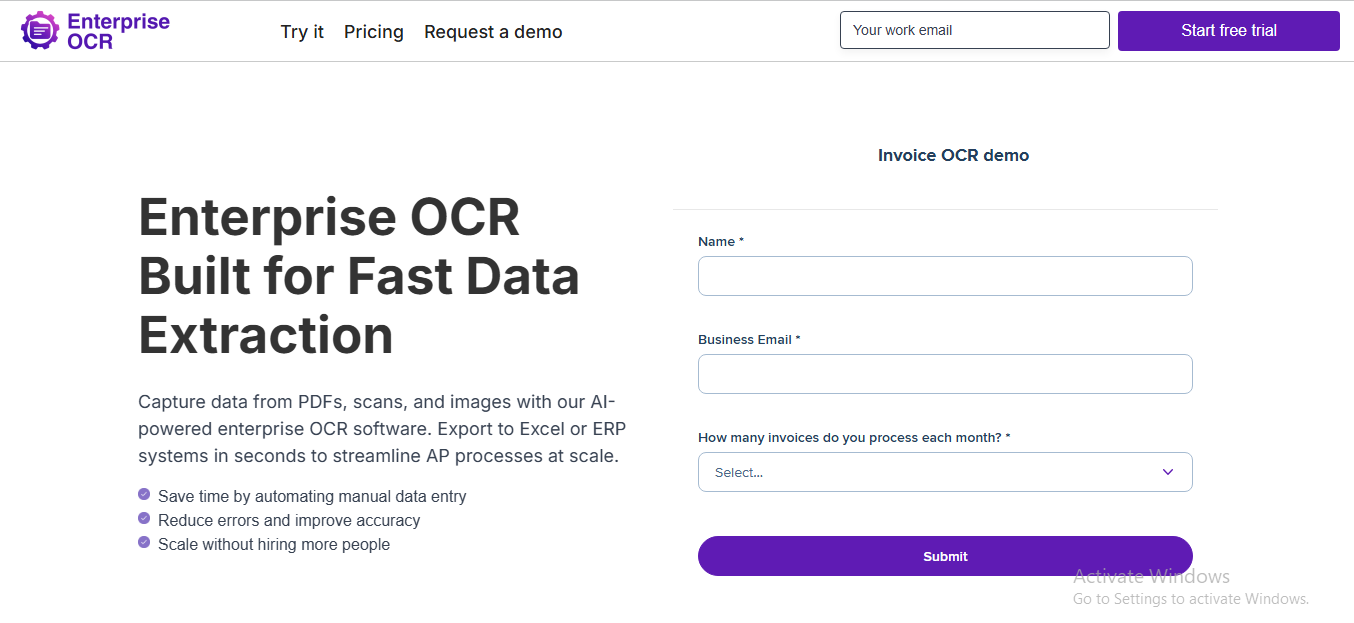Click into the Name input field
The width and height of the screenshot is (1354, 623).
pos(945,276)
